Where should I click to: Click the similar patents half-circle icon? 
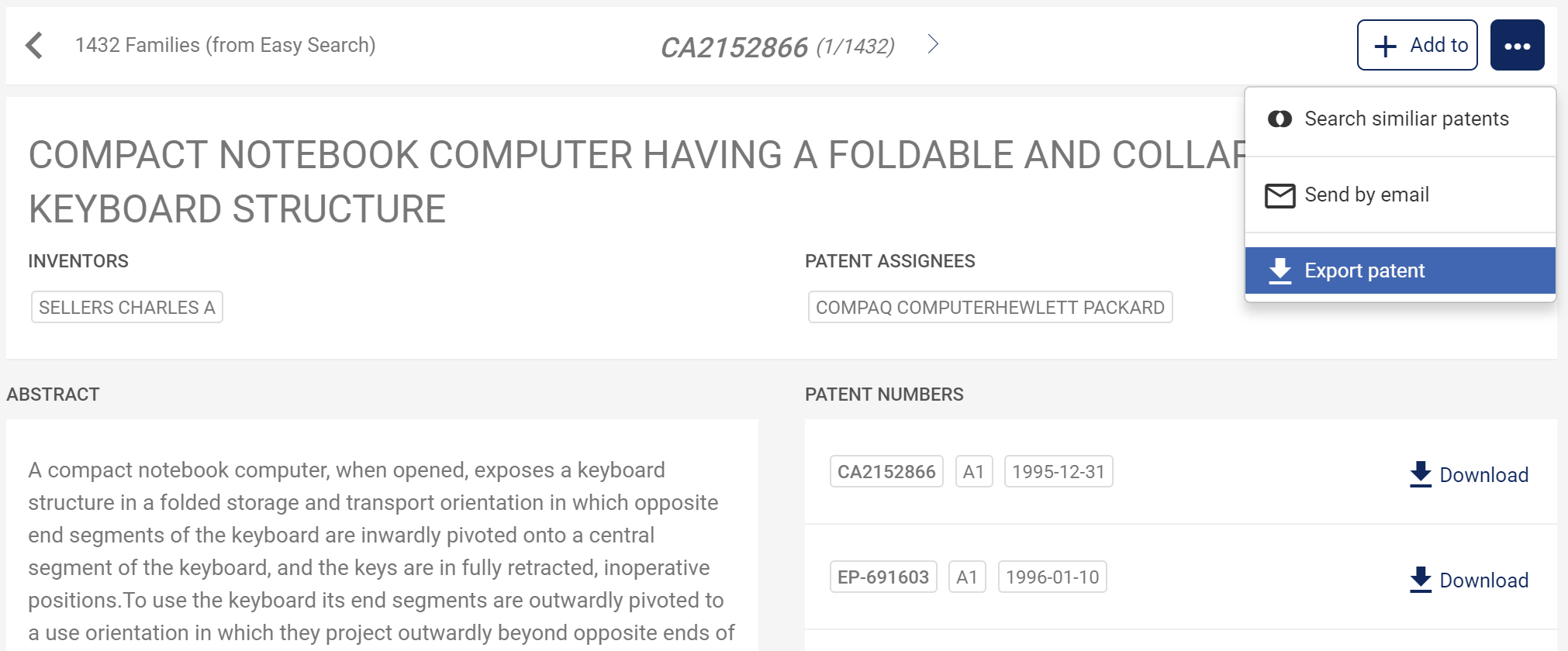point(1280,119)
